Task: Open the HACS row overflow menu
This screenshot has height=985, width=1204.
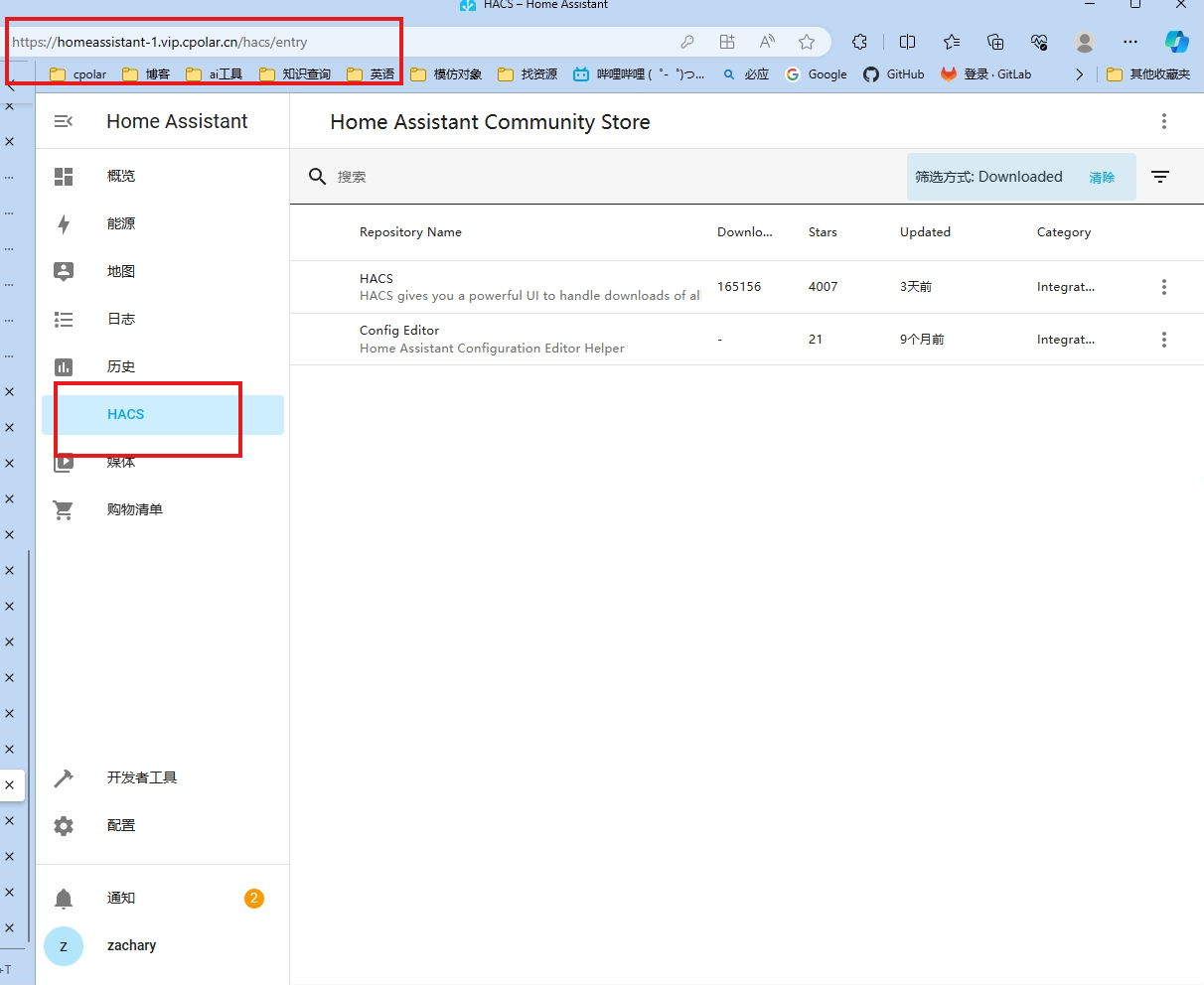Action: pos(1163,287)
